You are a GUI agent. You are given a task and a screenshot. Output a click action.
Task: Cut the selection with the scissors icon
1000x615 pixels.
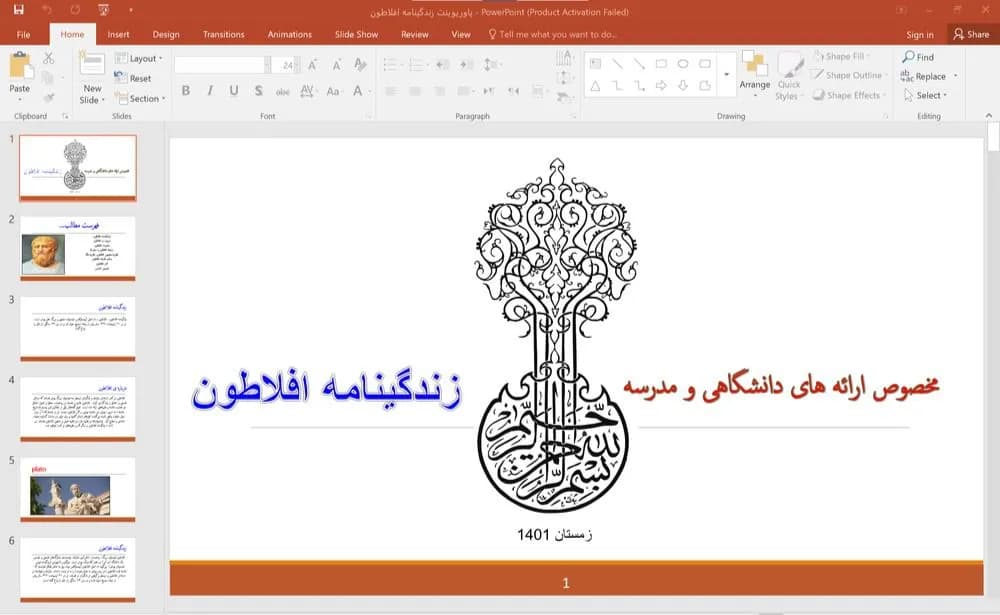click(x=48, y=58)
